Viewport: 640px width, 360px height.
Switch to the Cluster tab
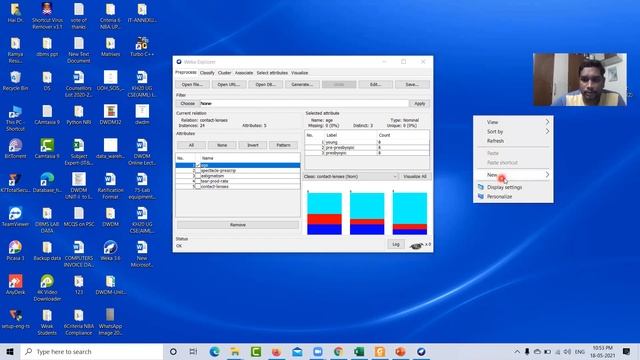pos(224,73)
